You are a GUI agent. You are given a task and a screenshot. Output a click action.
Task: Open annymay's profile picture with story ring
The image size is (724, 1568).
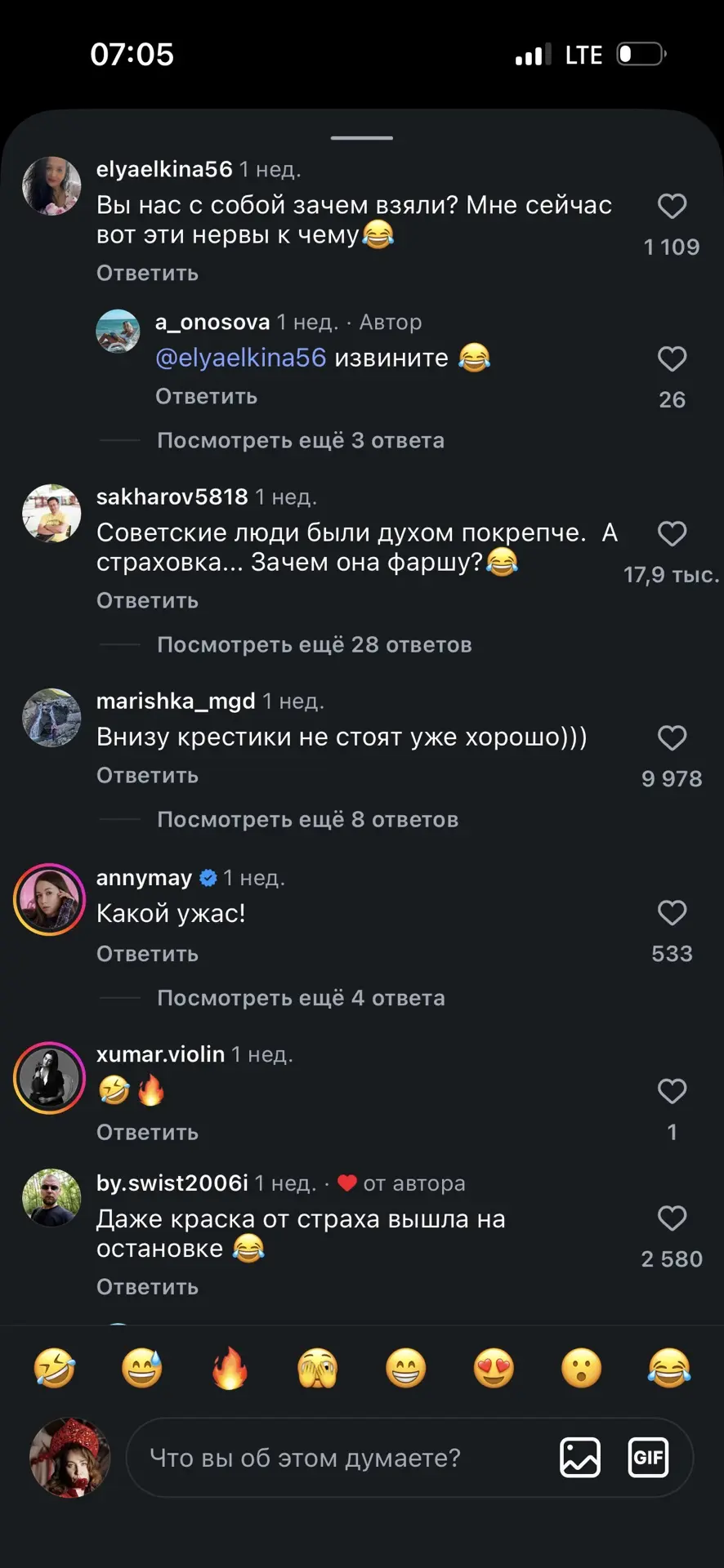pos(50,899)
